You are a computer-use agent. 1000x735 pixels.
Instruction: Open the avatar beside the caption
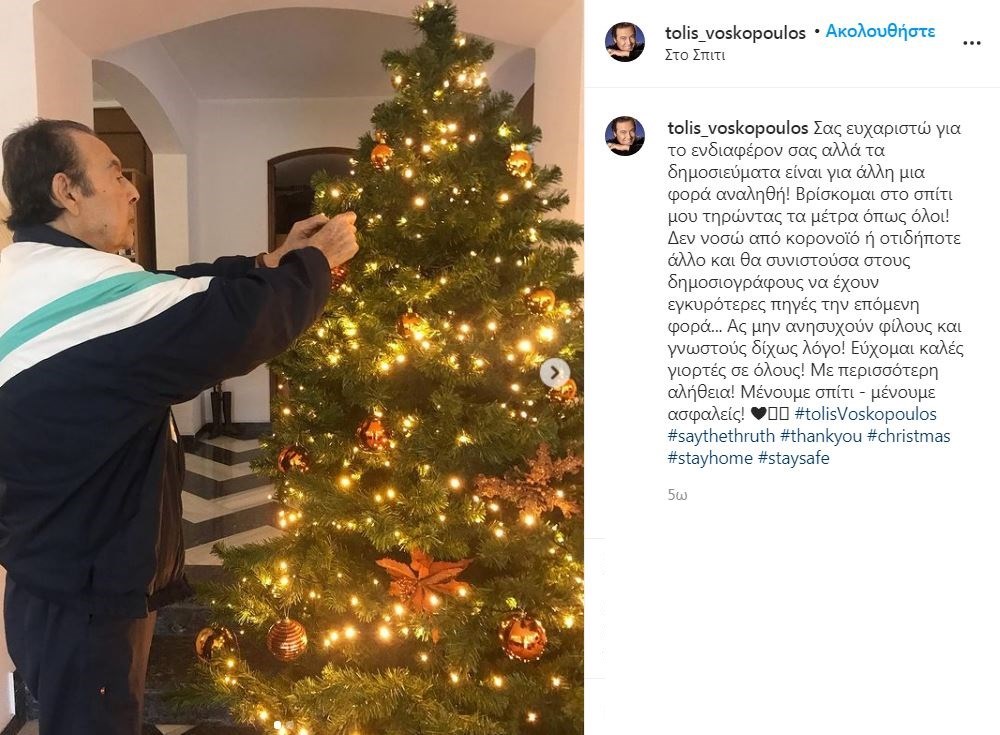click(x=624, y=137)
